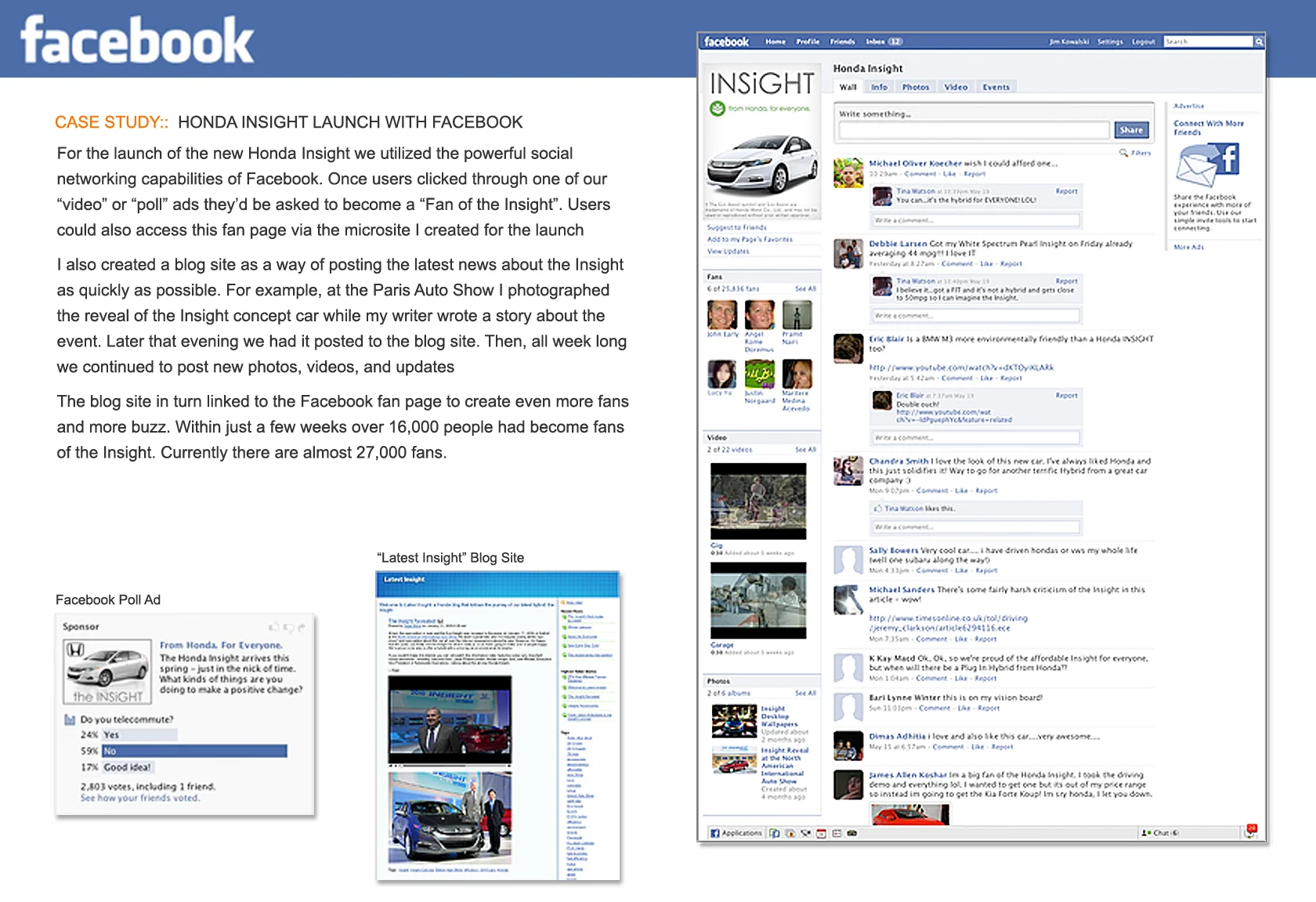The image size is (1316, 902).
Task: Click fan John Early's photo
Action: pos(721,315)
